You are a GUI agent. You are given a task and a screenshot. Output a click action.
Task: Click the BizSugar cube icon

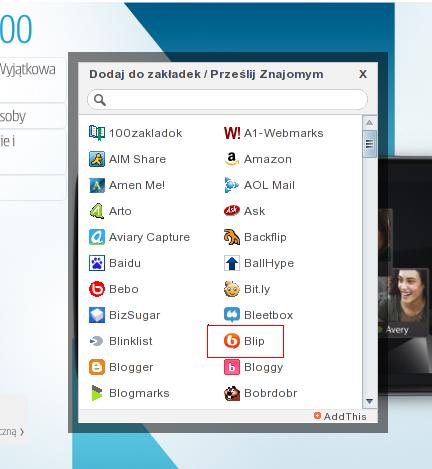97,315
